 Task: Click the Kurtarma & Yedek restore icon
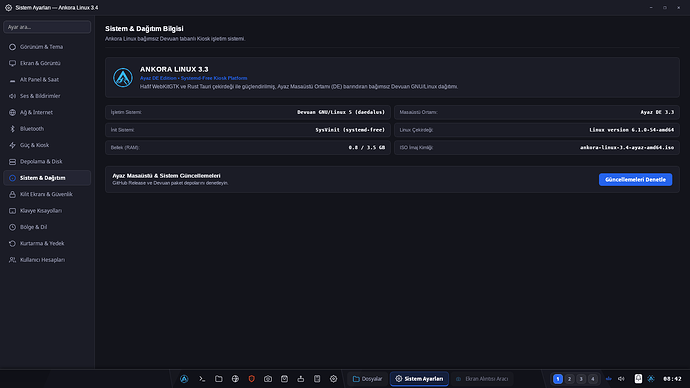click(12, 243)
